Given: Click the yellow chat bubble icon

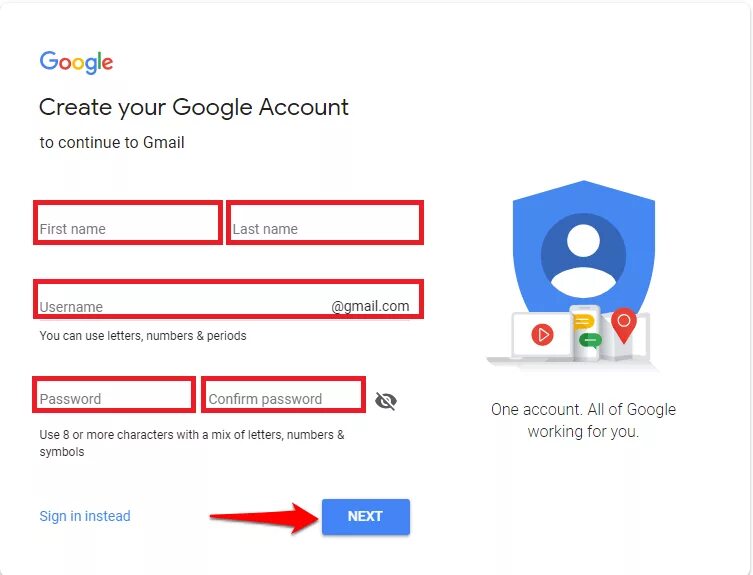Looking at the screenshot, I should [584, 322].
